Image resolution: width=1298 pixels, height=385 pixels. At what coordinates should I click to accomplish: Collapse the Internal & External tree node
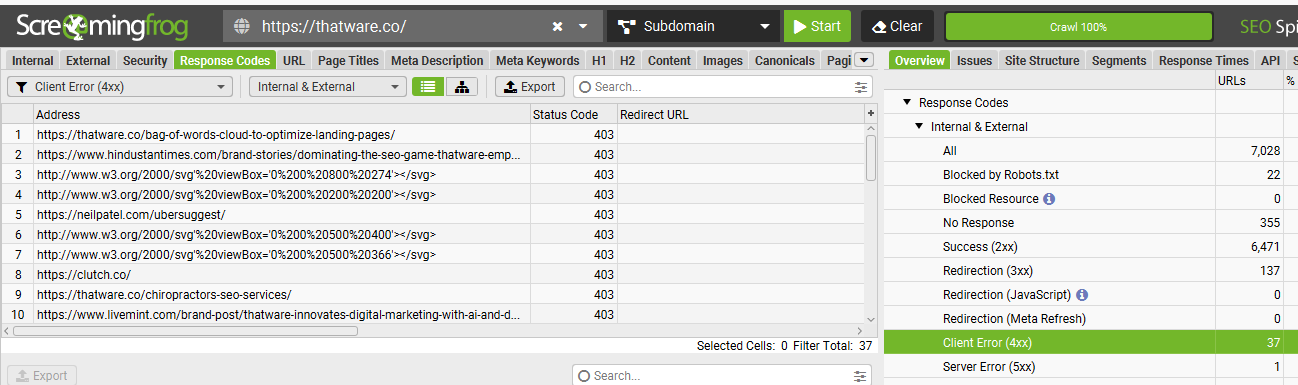919,127
